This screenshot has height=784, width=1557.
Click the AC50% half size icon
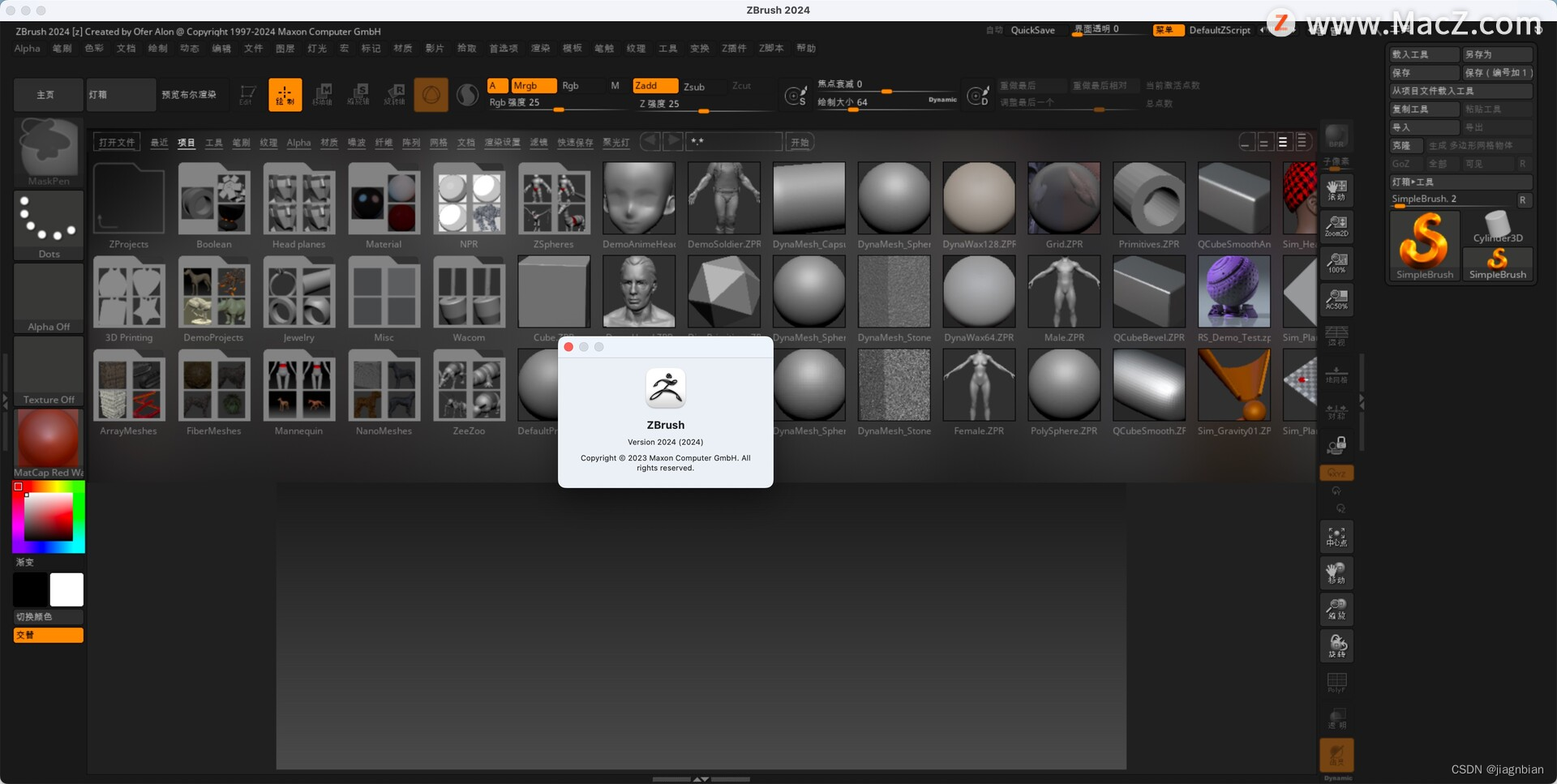pos(1336,299)
